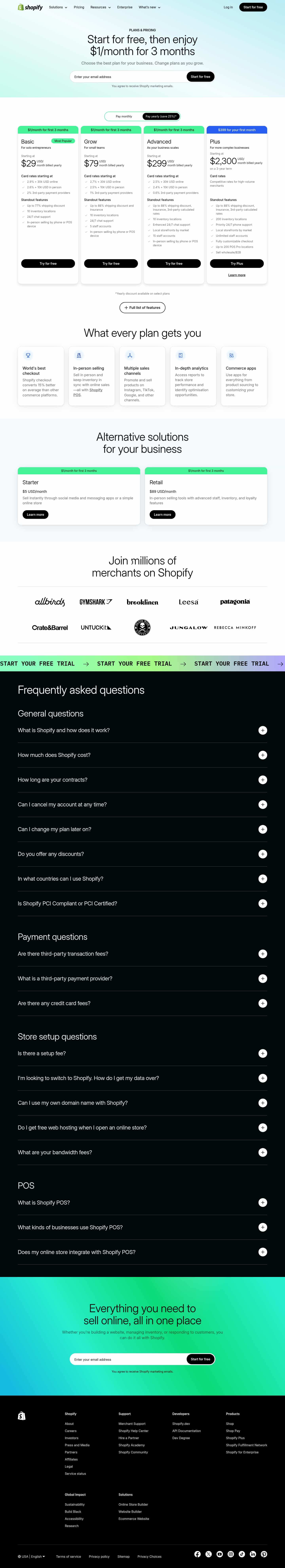Open Terms of service in the footer
This screenshot has width=285, height=1568.
(x=68, y=1557)
